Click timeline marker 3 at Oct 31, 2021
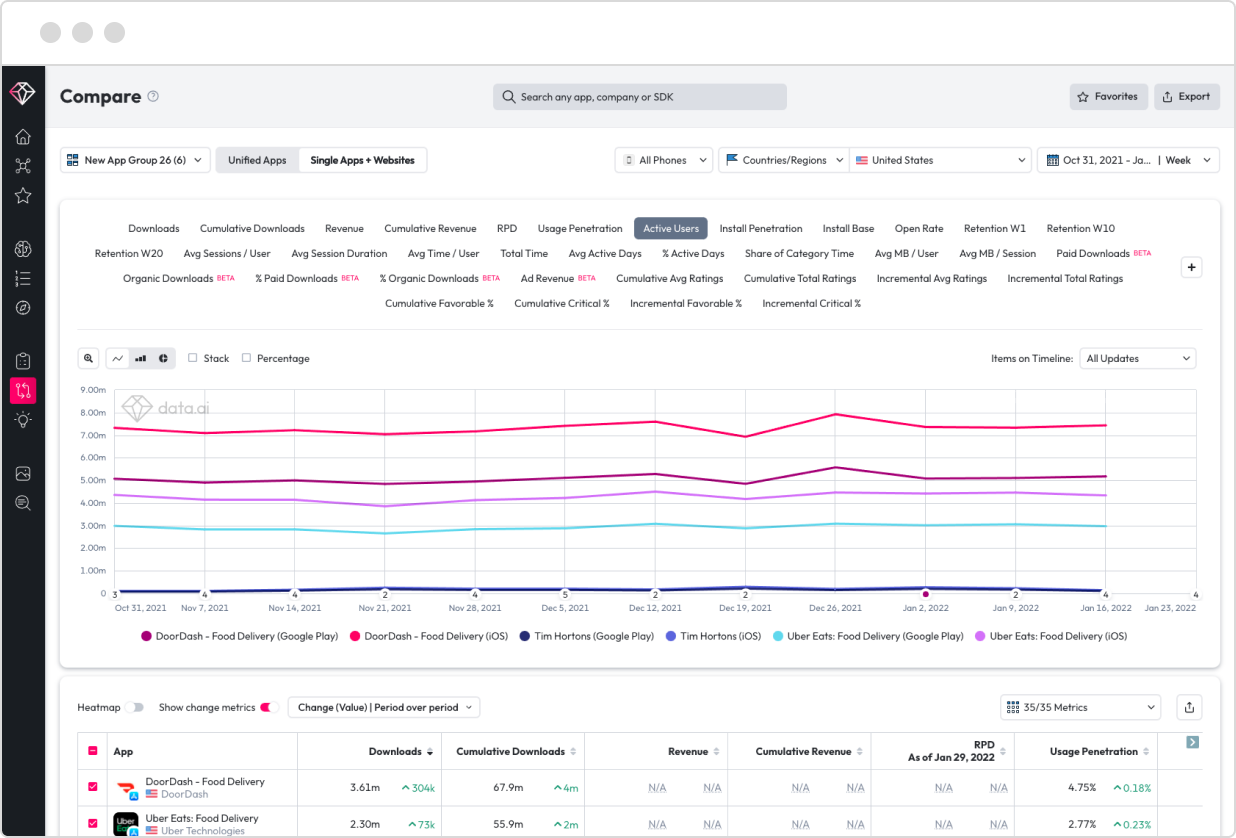Viewport: 1236px width, 838px height. 115,594
